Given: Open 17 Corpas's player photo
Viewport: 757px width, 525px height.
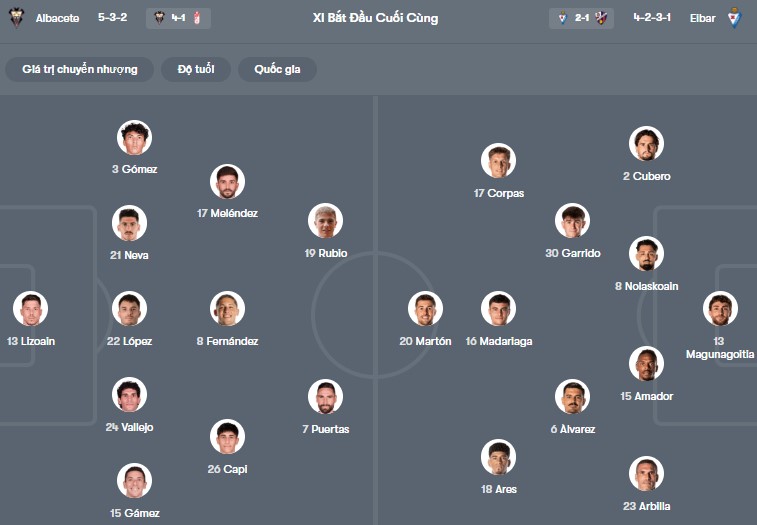Looking at the screenshot, I should click(499, 161).
